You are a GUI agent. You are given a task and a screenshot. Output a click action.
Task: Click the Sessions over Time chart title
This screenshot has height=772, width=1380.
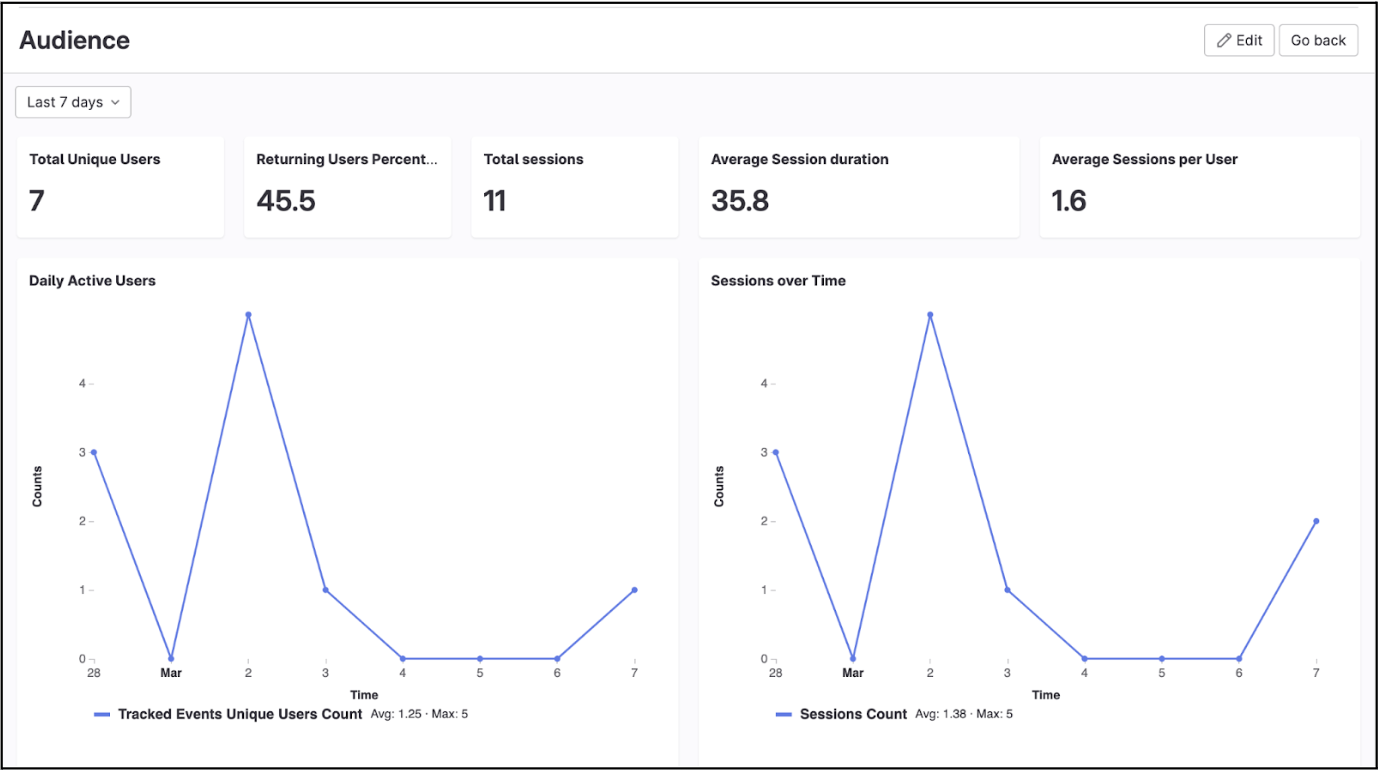pyautogui.click(x=778, y=280)
